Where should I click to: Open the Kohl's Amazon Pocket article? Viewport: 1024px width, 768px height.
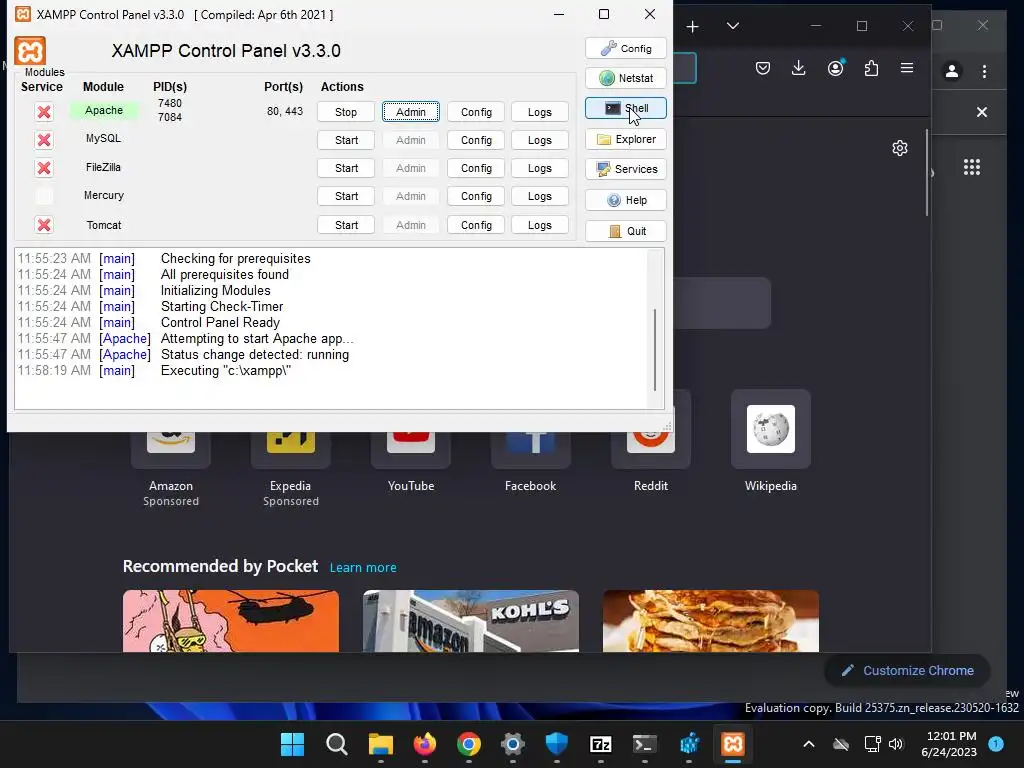(x=471, y=621)
